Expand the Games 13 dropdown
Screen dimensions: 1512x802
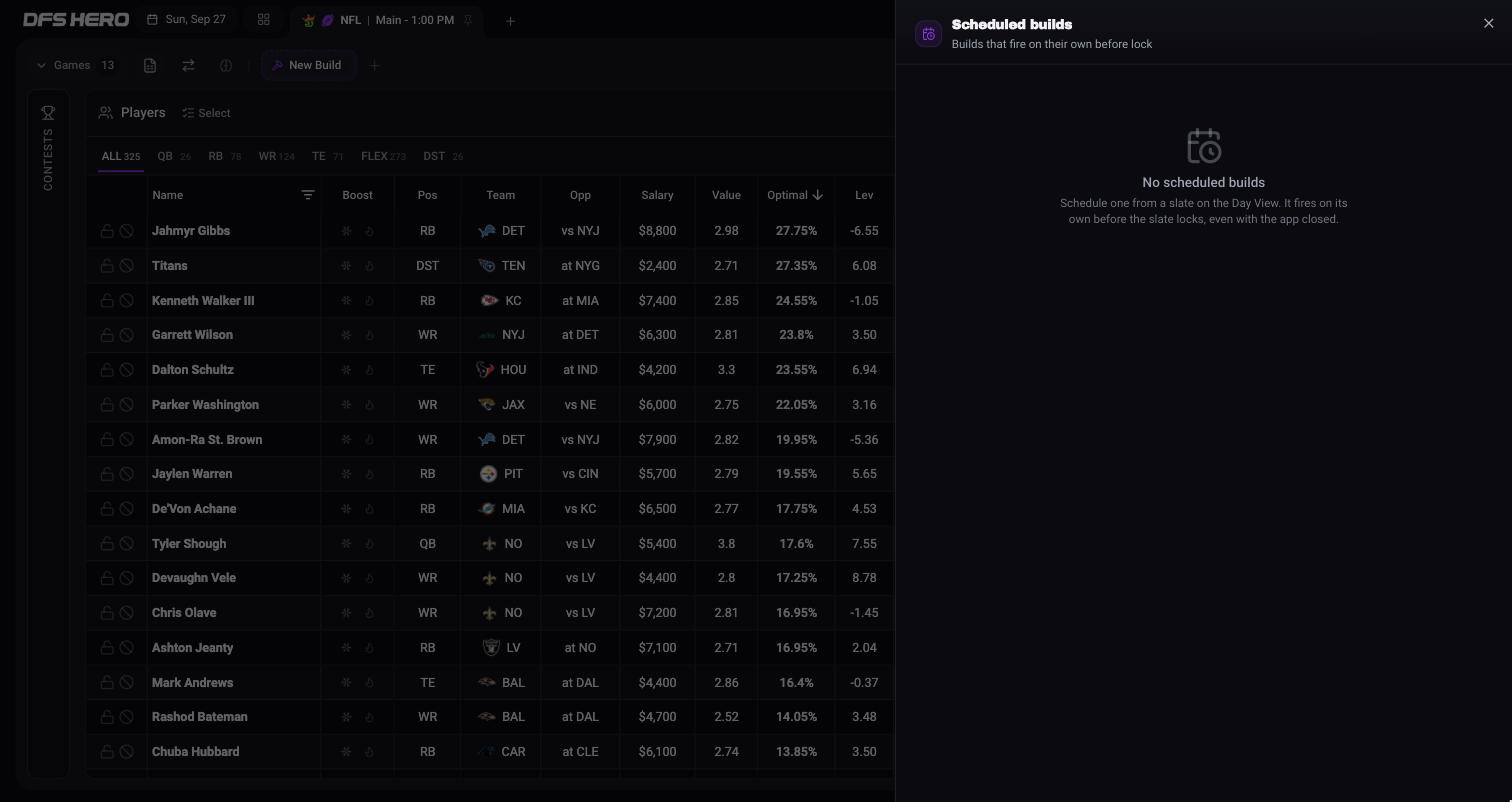(75, 65)
